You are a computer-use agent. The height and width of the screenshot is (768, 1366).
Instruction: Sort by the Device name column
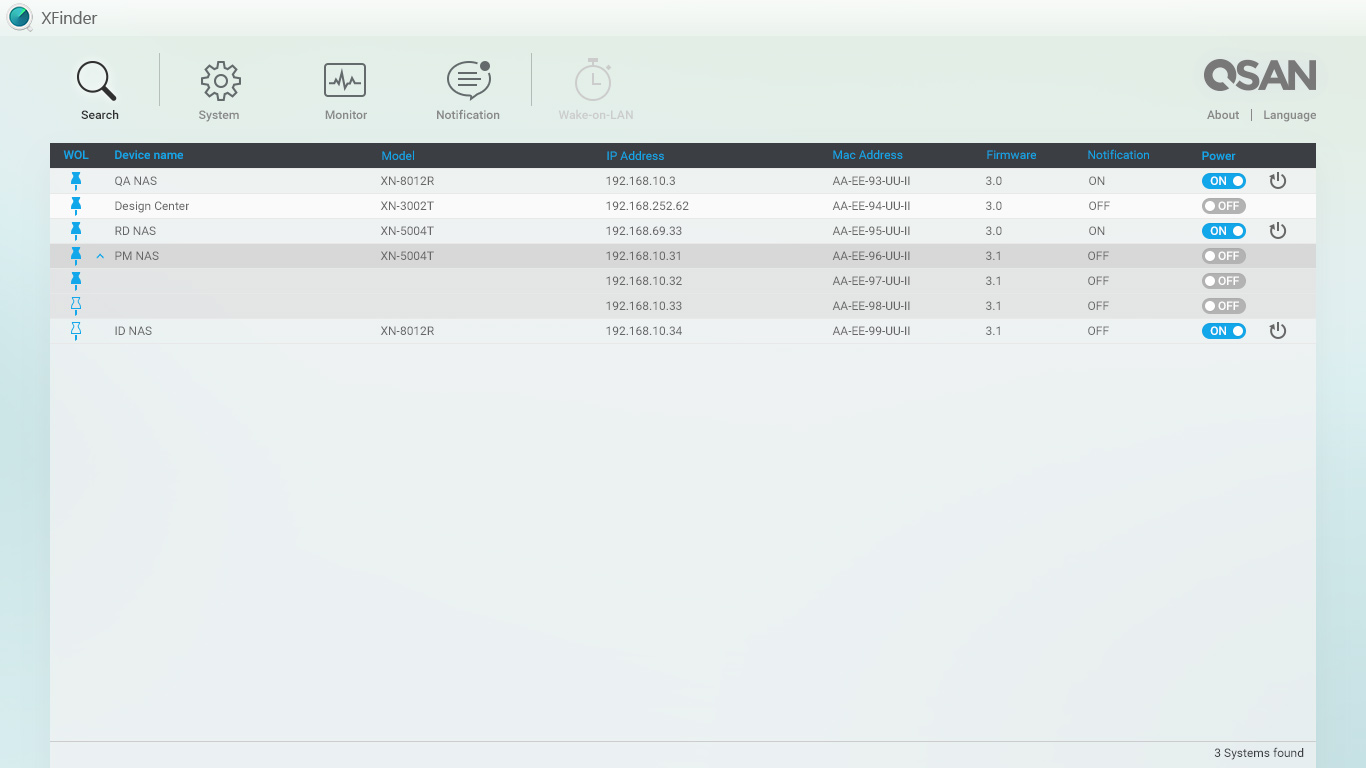[x=149, y=155]
